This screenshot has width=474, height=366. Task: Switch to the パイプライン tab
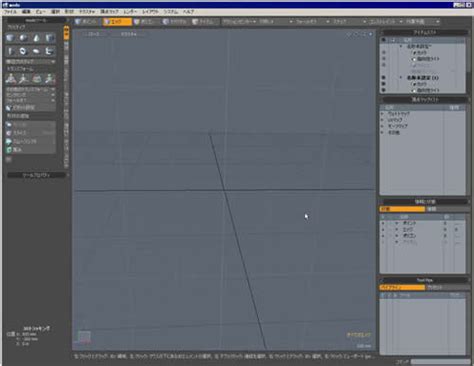tap(402, 287)
